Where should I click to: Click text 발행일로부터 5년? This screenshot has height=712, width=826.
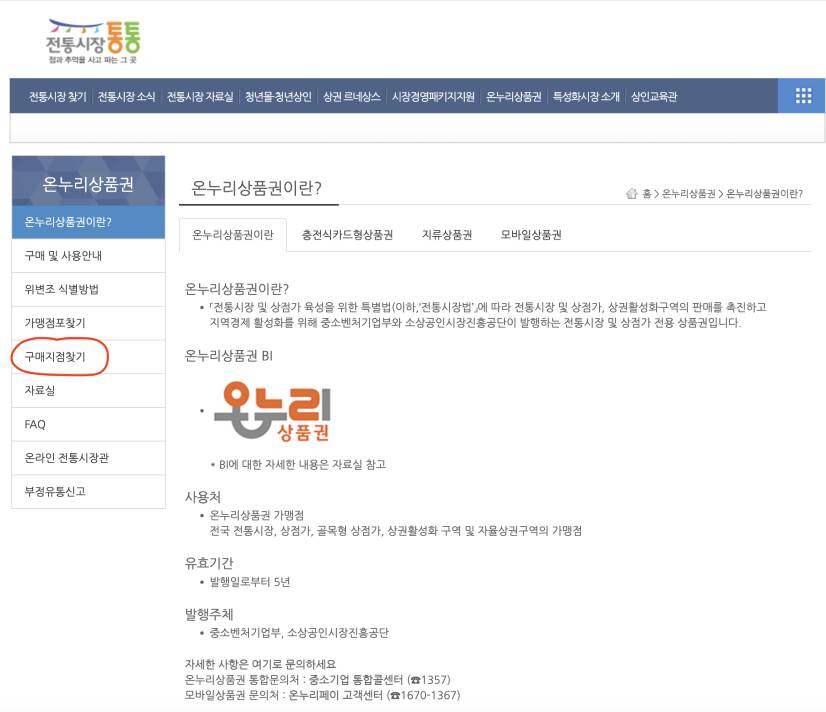[250, 582]
